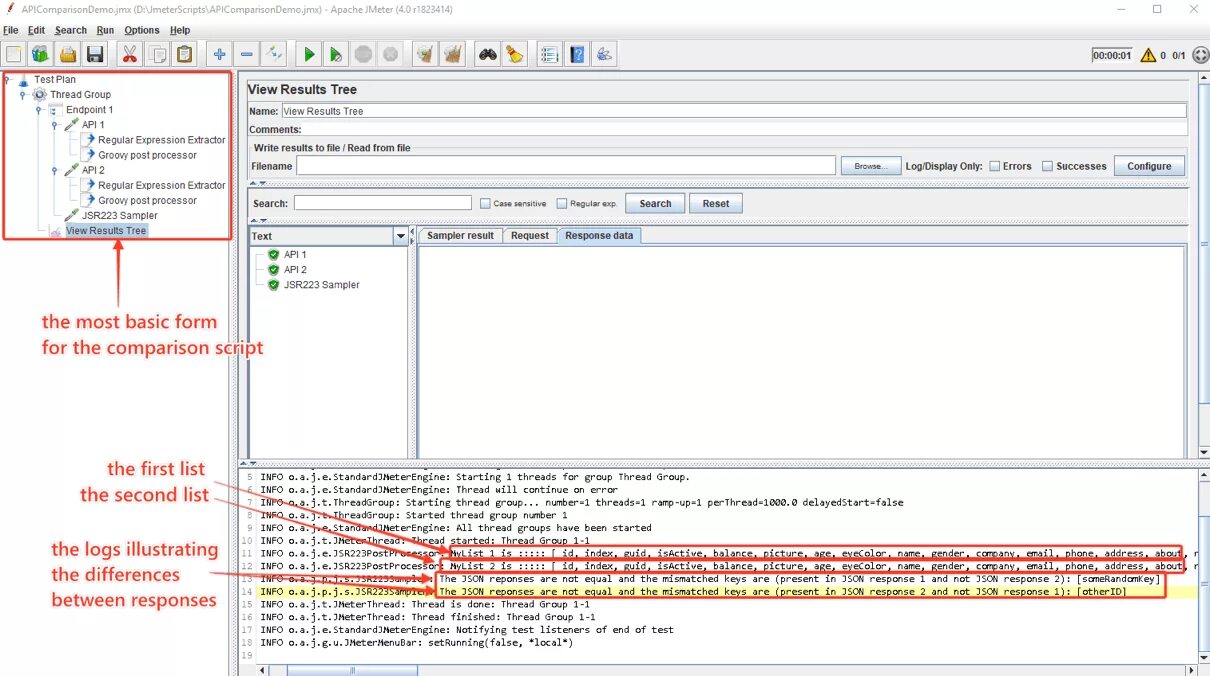Click the Copy toolbar icon
This screenshot has width=1210, height=676.
click(x=157, y=54)
